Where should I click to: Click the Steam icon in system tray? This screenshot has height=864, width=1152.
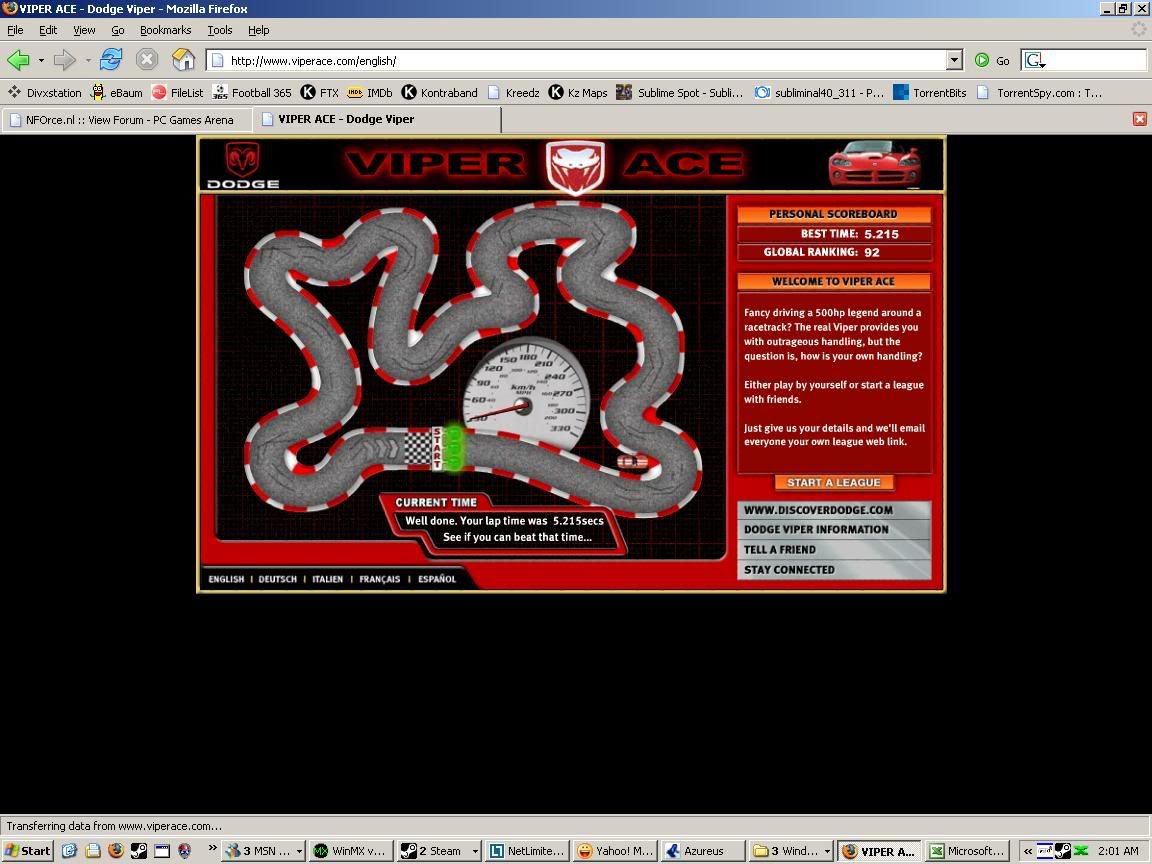click(x=1062, y=851)
